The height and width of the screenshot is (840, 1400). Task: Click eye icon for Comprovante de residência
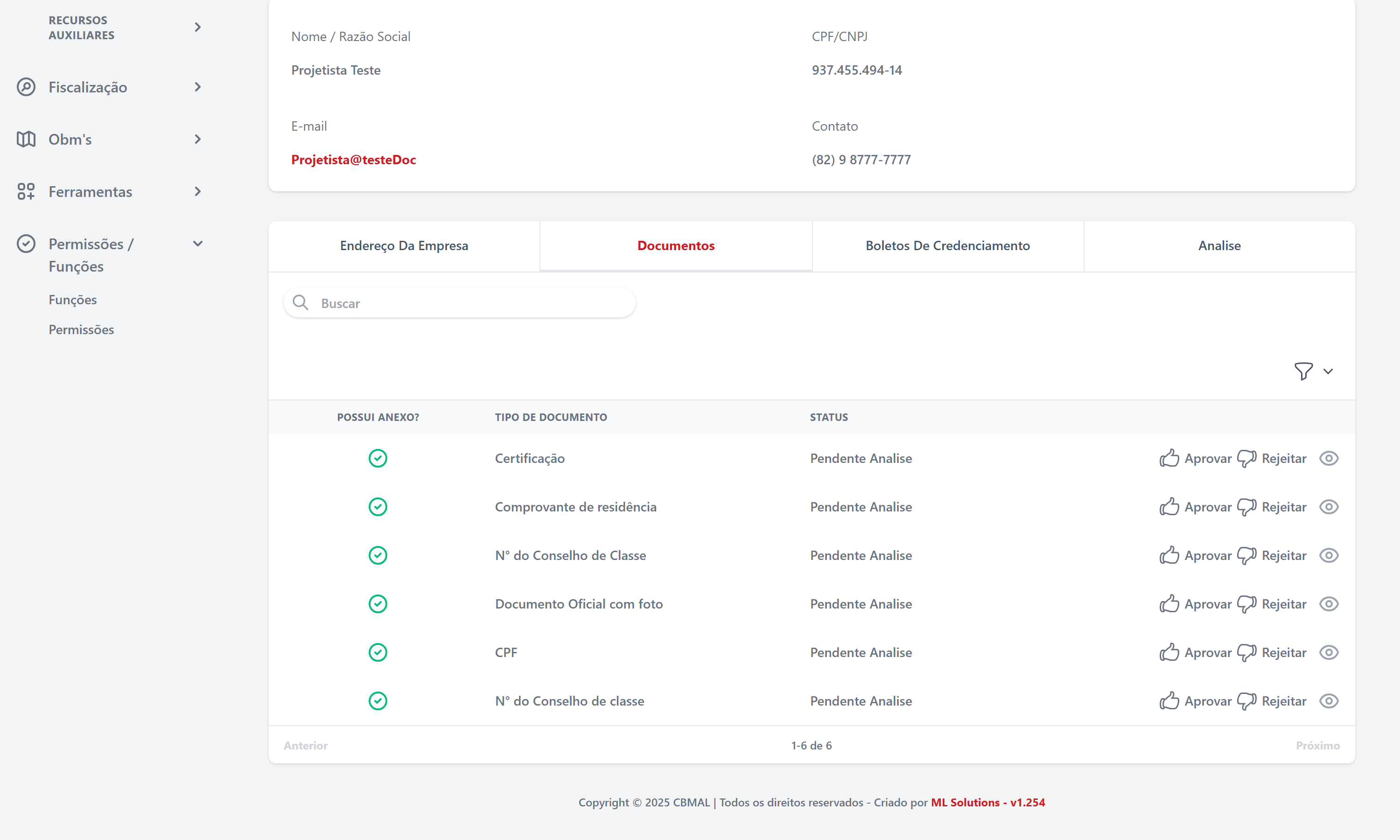1328,507
